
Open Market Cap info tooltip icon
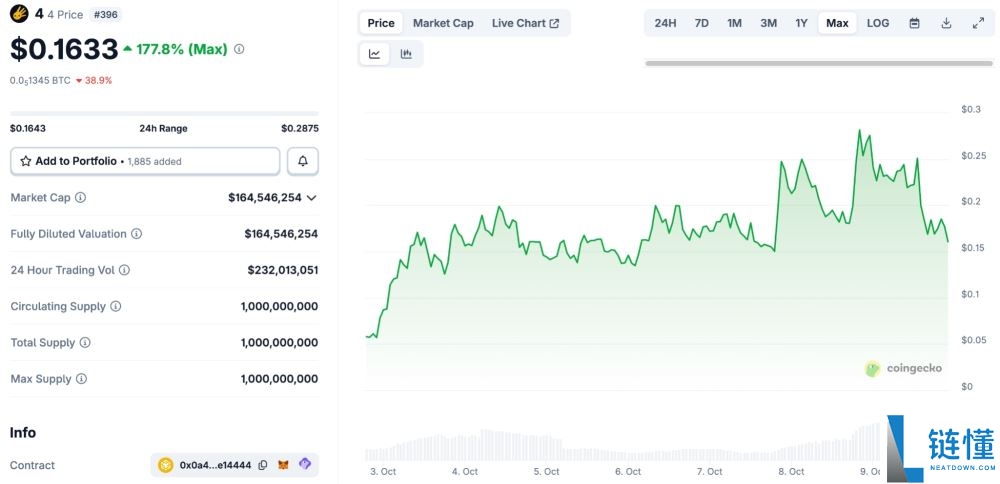click(80, 198)
